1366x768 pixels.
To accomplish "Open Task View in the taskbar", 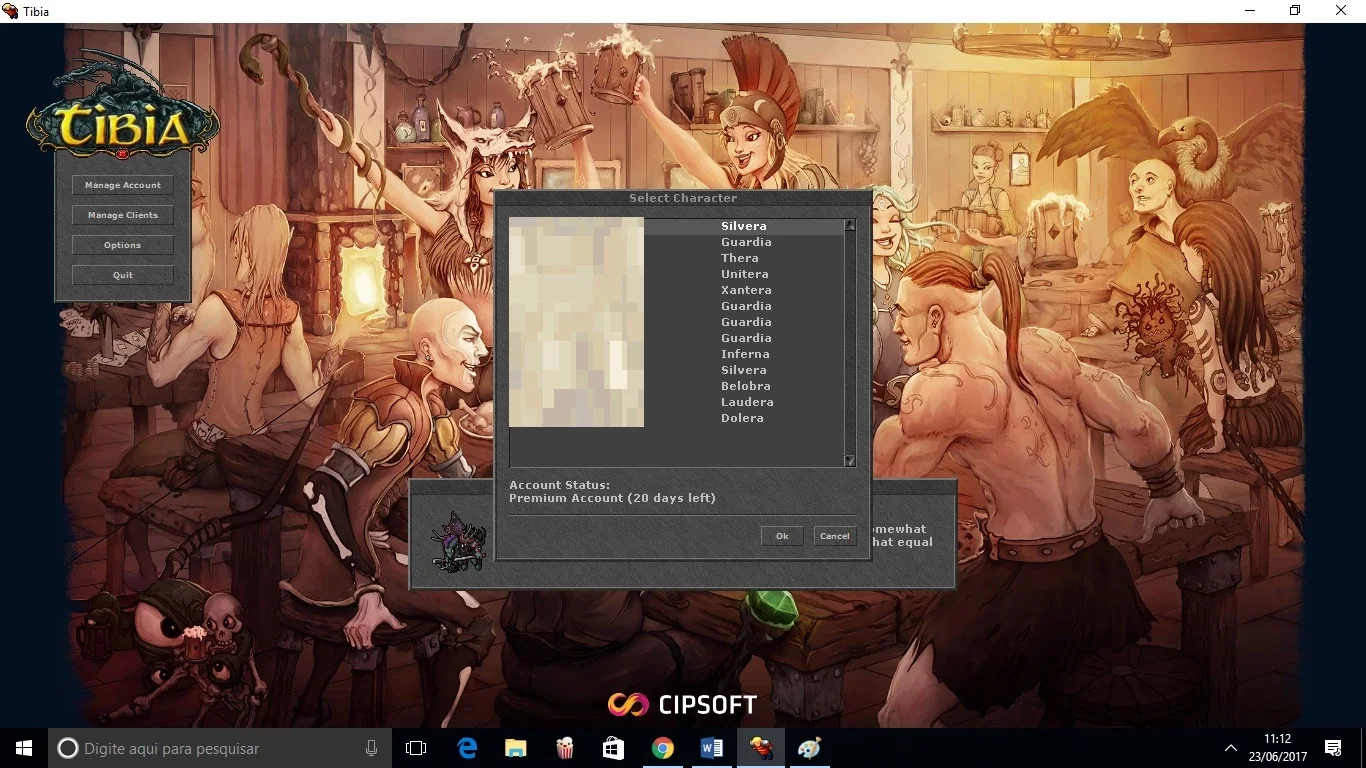I will click(416, 748).
